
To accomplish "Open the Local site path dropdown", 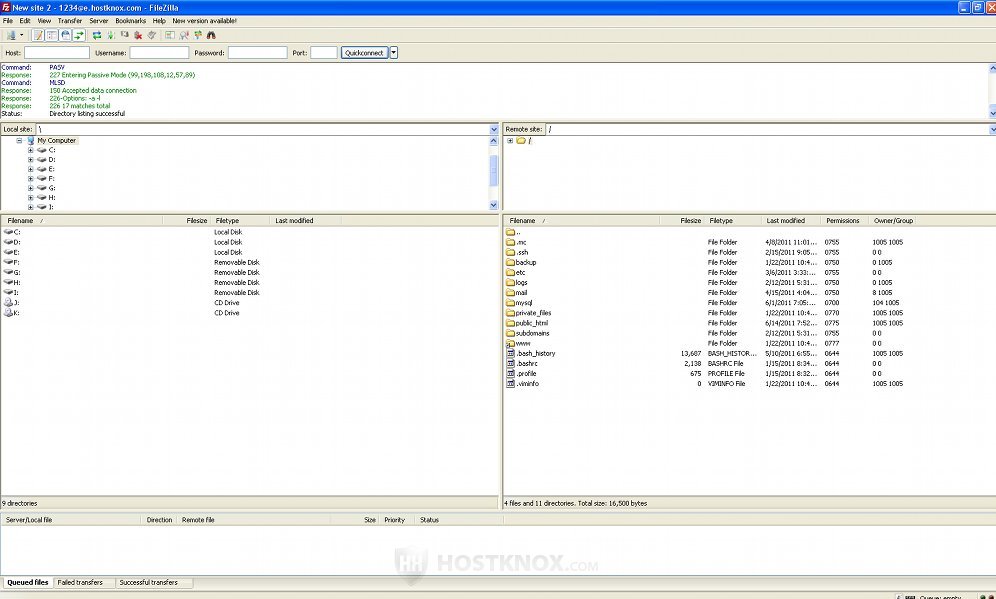I will pos(494,129).
